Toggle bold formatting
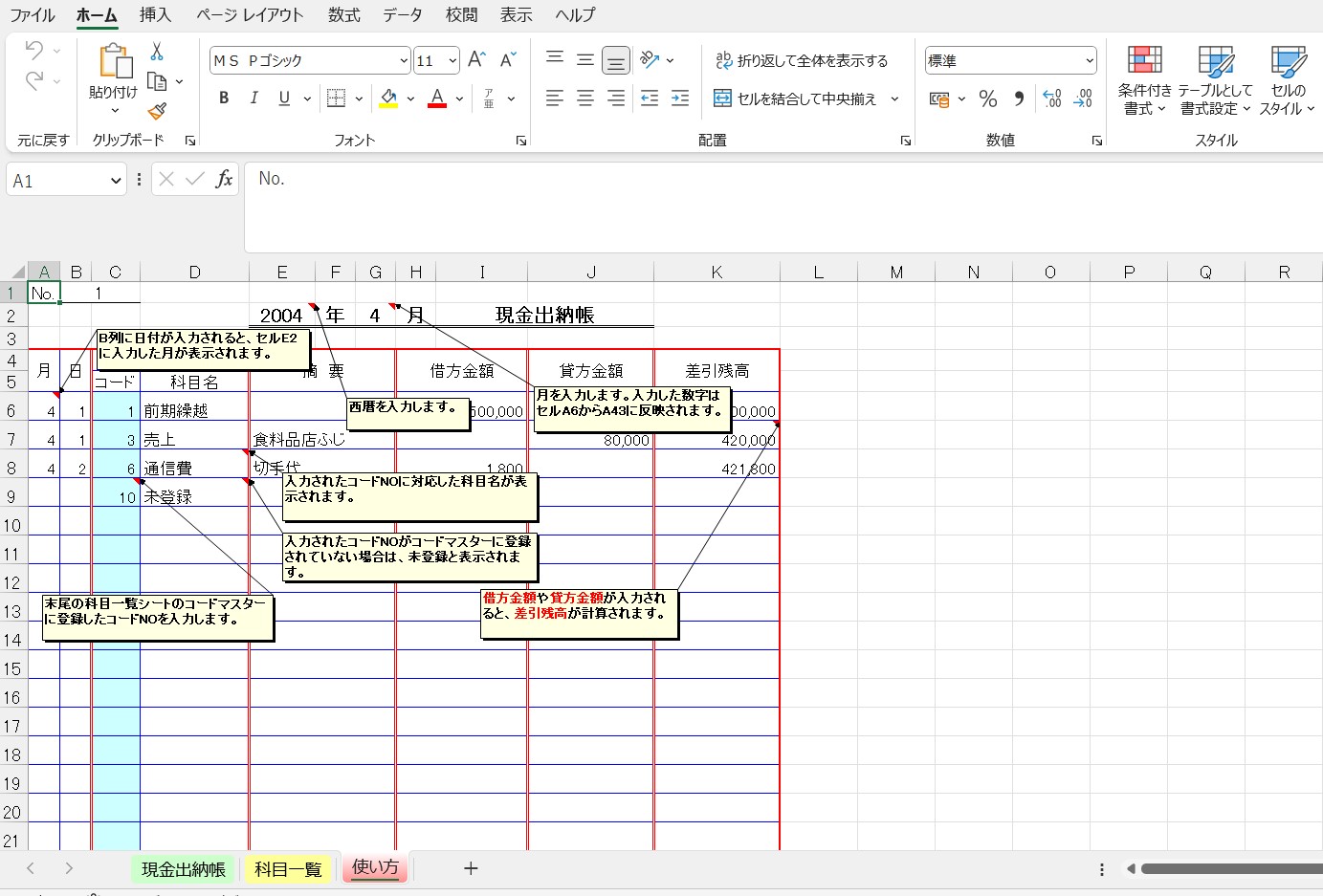This screenshot has height=896, width=1323. point(224,98)
